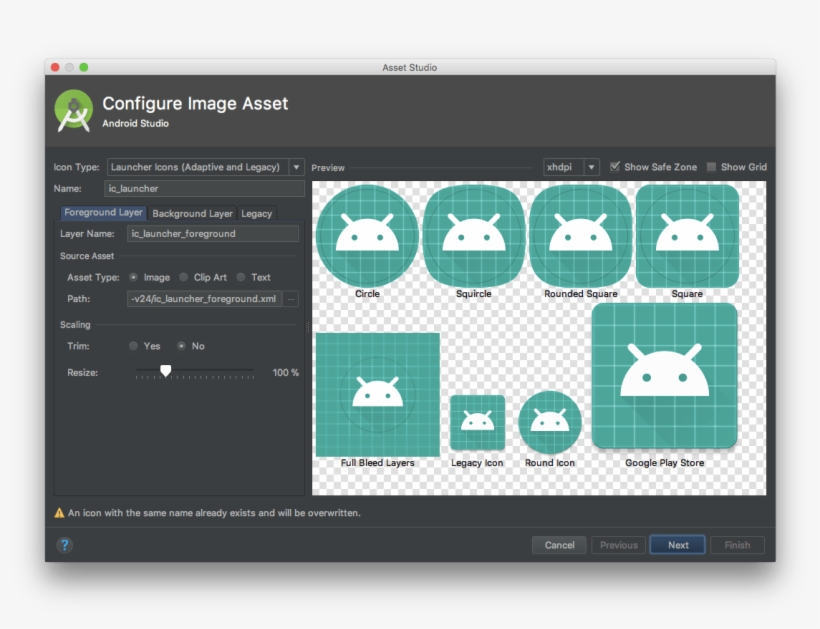The height and width of the screenshot is (629, 820).
Task: Select the Squircle icon preview
Action: tap(474, 236)
